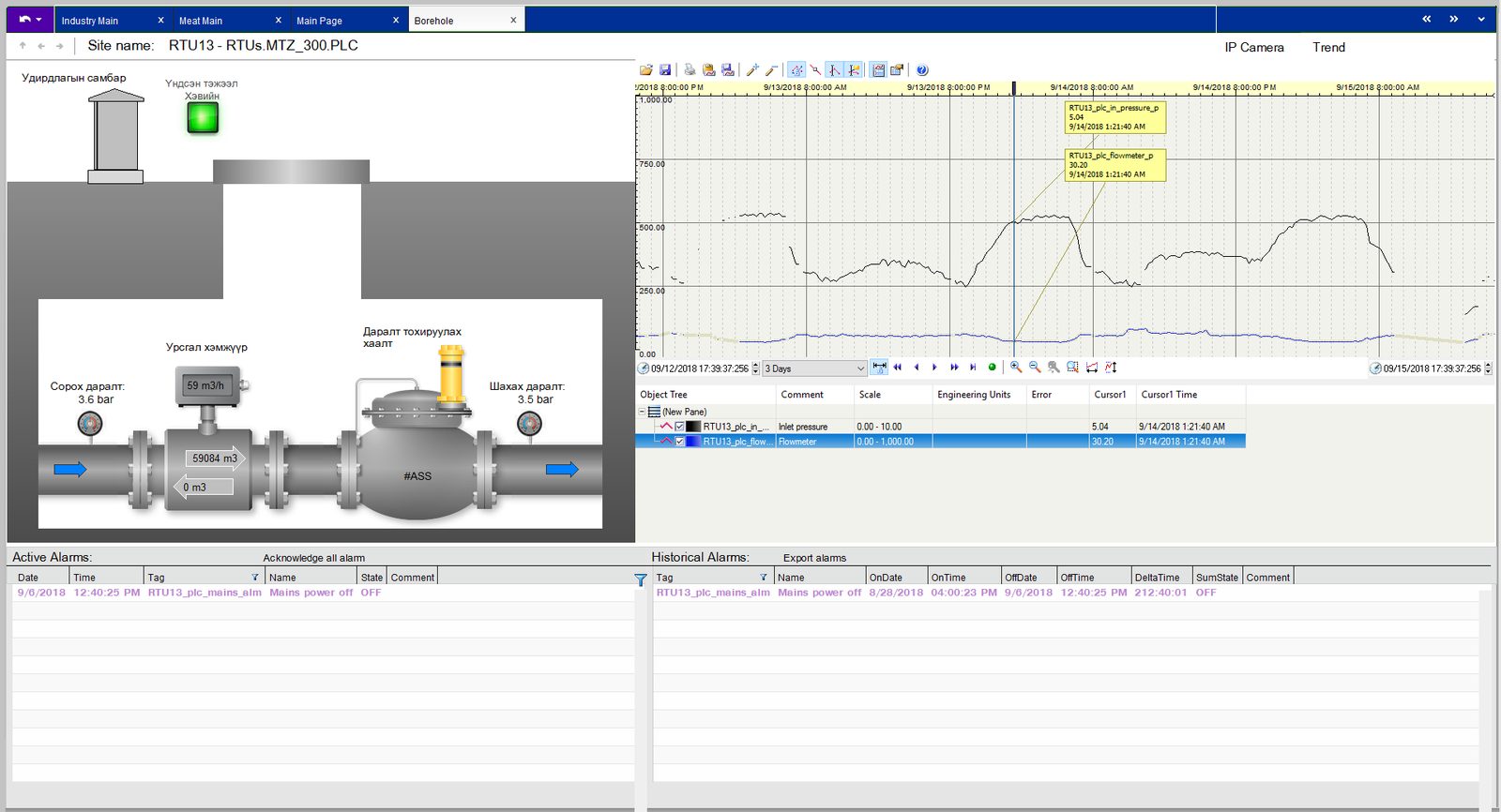The image size is (1501, 812).
Task: Save the trend using the floppy disk icon
Action: [x=665, y=70]
